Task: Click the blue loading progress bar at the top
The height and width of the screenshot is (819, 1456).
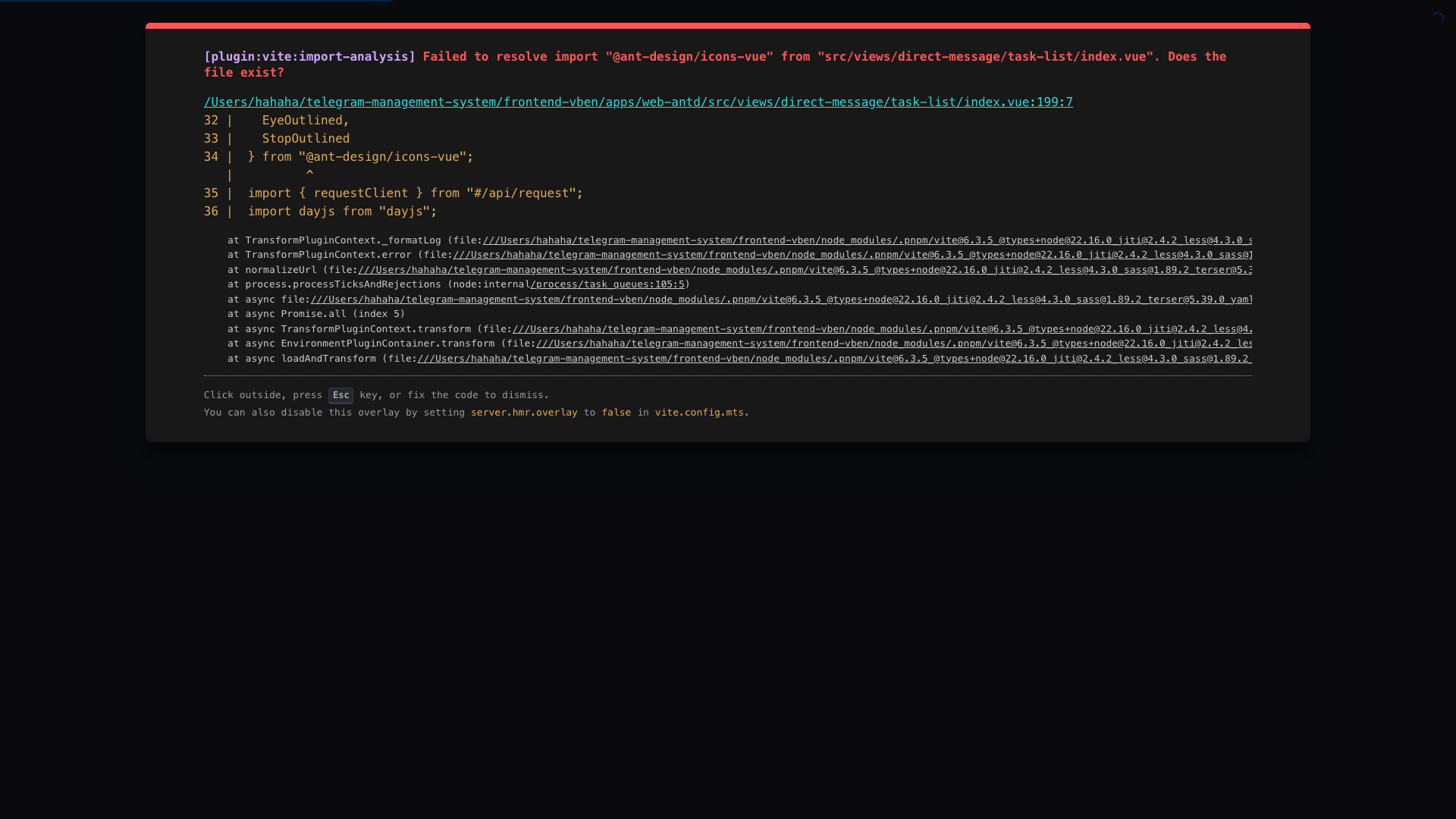Action: tap(196, 1)
